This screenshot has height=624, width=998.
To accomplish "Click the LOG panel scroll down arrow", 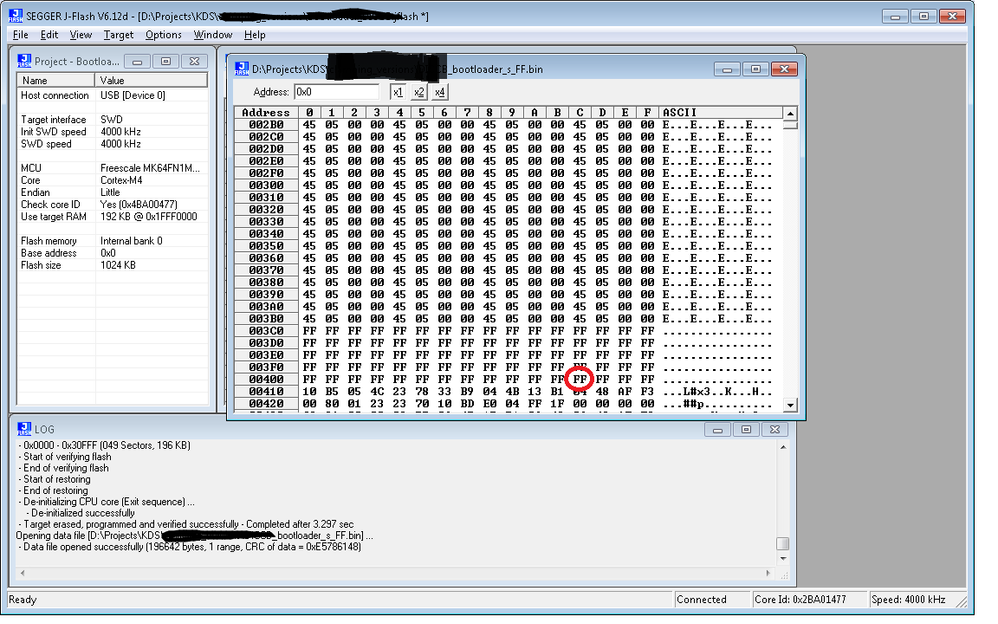I will [783, 558].
